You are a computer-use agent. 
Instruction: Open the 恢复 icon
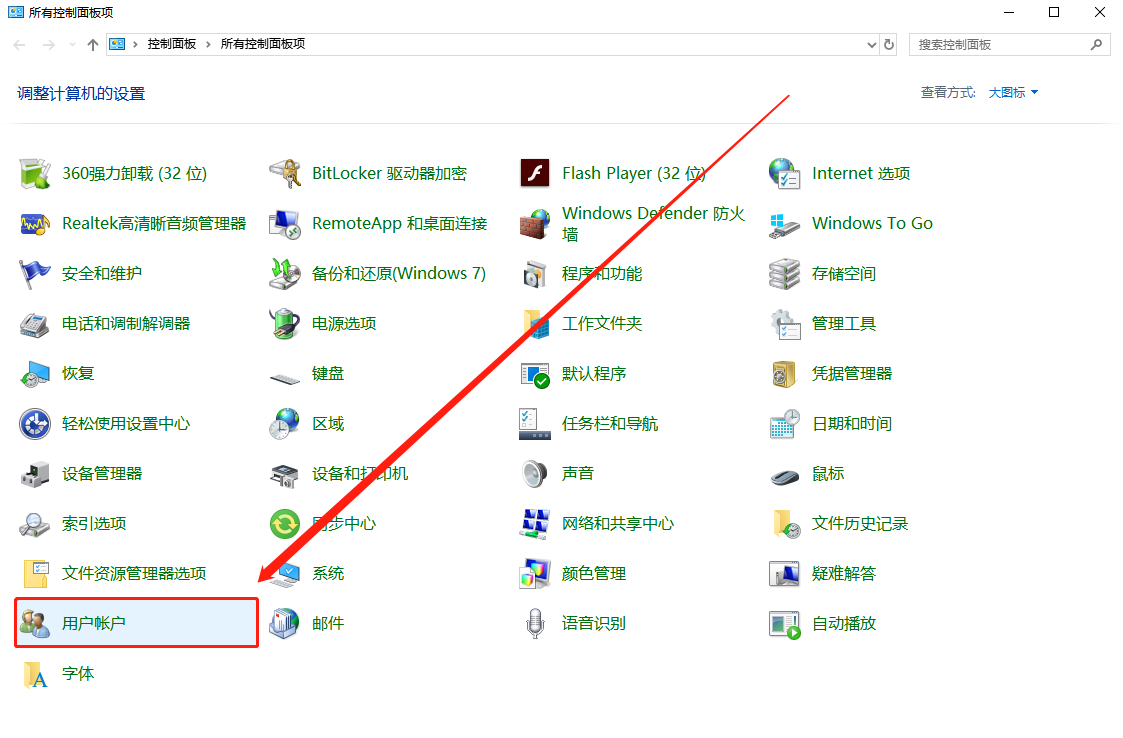coord(34,374)
